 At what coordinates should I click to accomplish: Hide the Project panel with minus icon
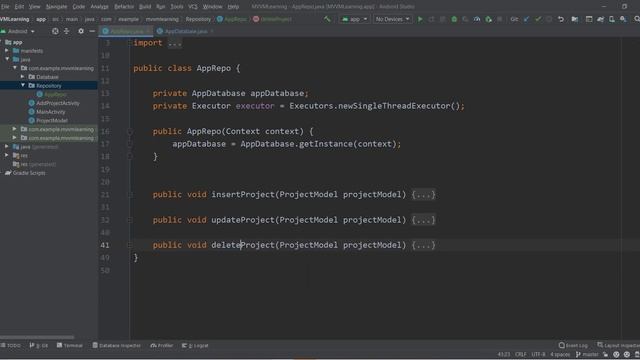click(x=92, y=31)
